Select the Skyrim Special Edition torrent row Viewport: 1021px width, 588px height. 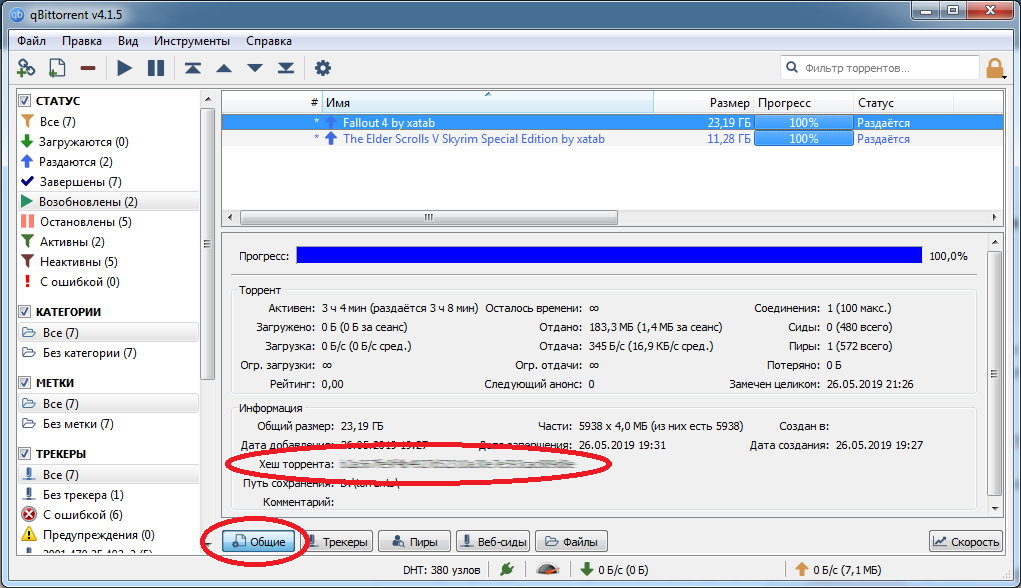pyautogui.click(x=473, y=139)
